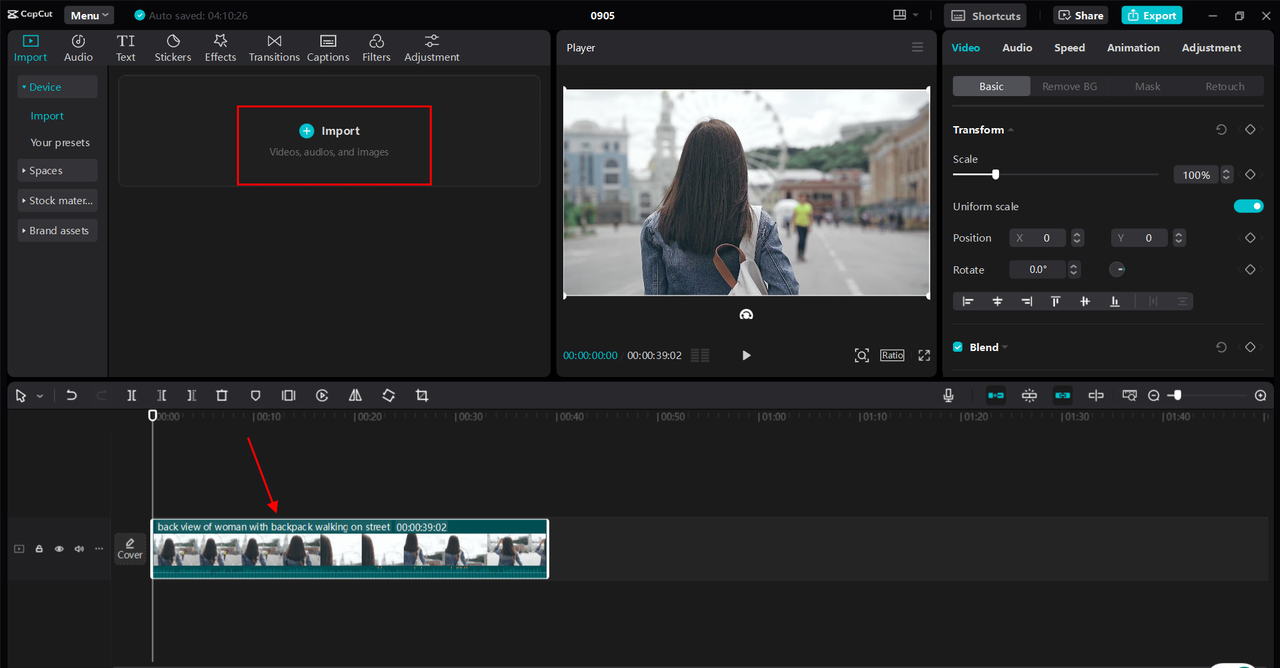Click the split clip tool icon

point(131,396)
